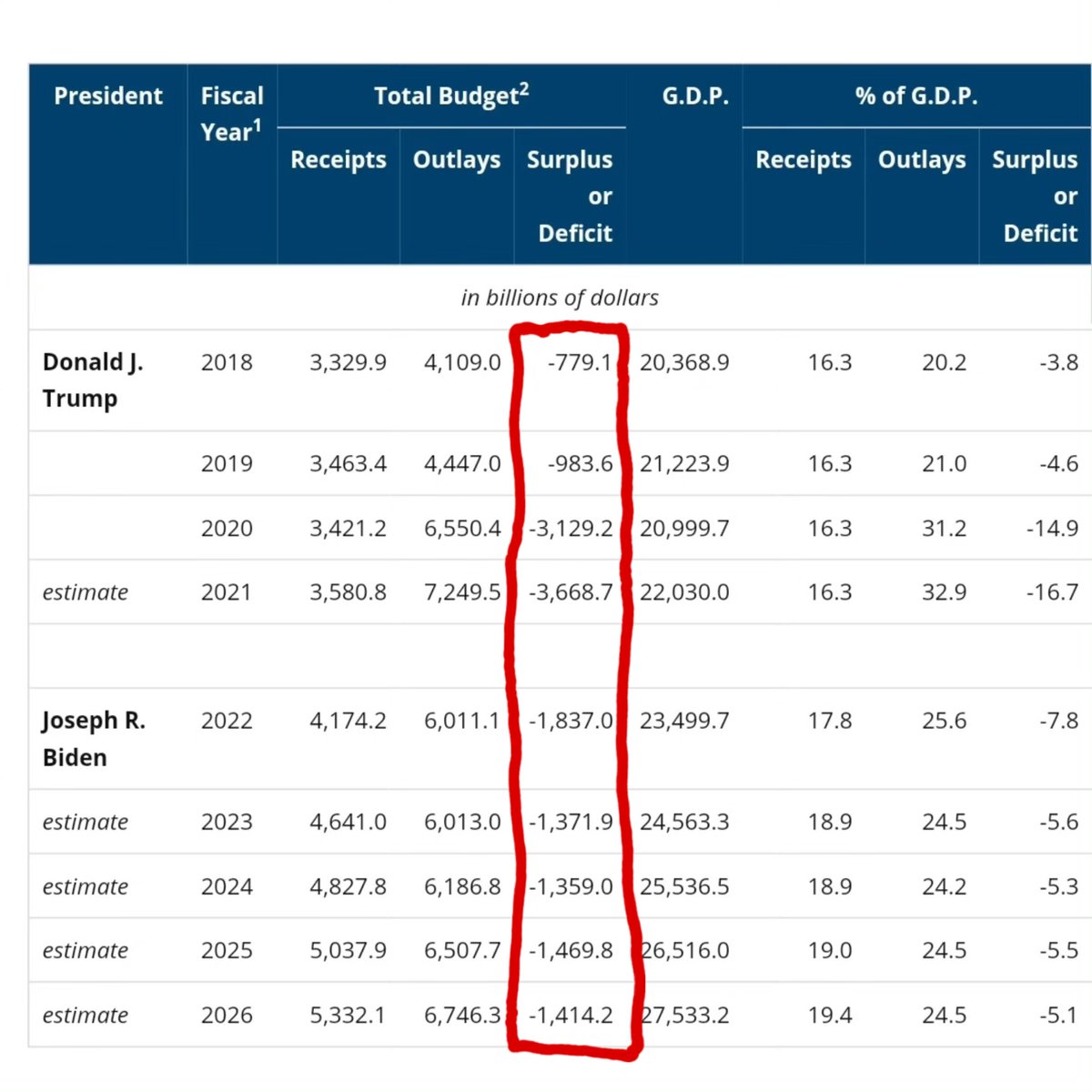Click the deficit value -1,414.2
The image size is (1092, 1092).
coord(571,1015)
